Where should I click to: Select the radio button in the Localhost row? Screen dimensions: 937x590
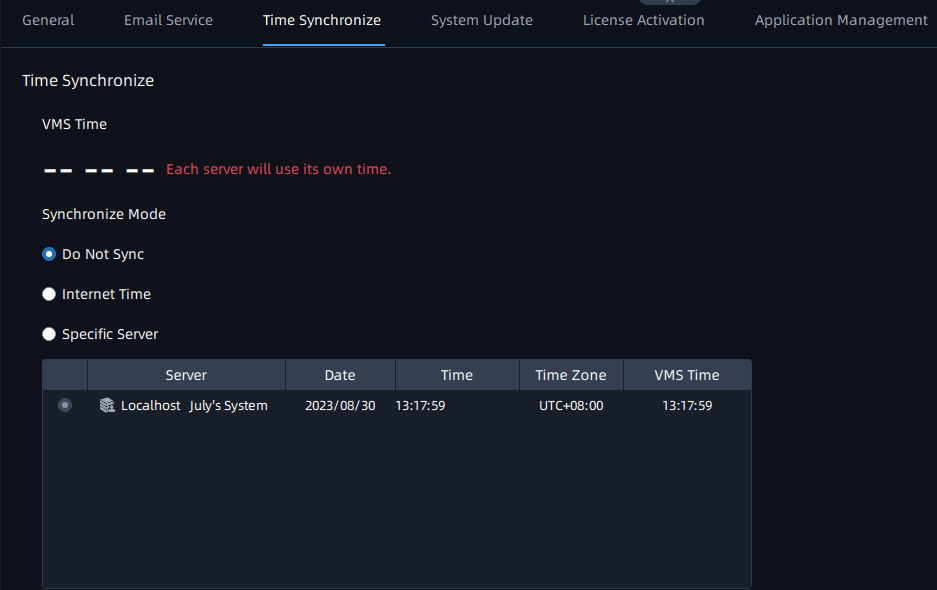(x=65, y=405)
